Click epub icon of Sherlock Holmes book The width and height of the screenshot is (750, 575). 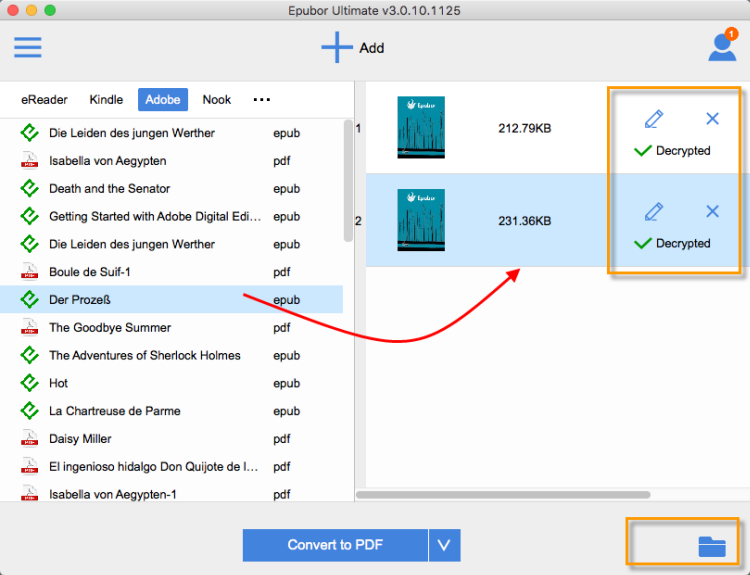(x=30, y=355)
